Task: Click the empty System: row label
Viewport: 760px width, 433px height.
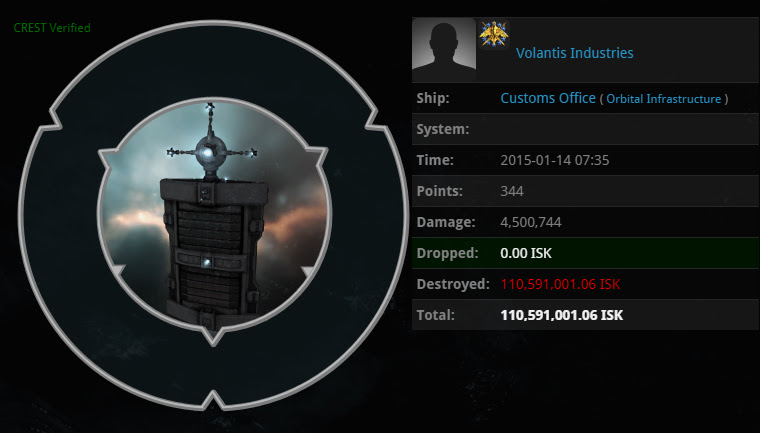Action: (443, 129)
